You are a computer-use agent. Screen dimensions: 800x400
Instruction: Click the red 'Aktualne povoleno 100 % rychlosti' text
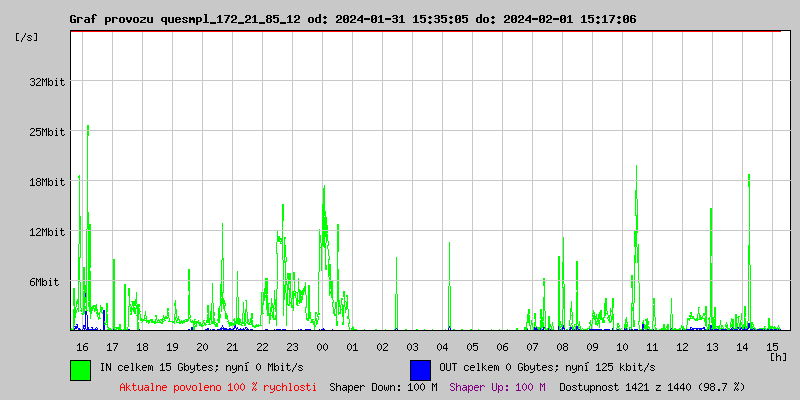(218, 387)
